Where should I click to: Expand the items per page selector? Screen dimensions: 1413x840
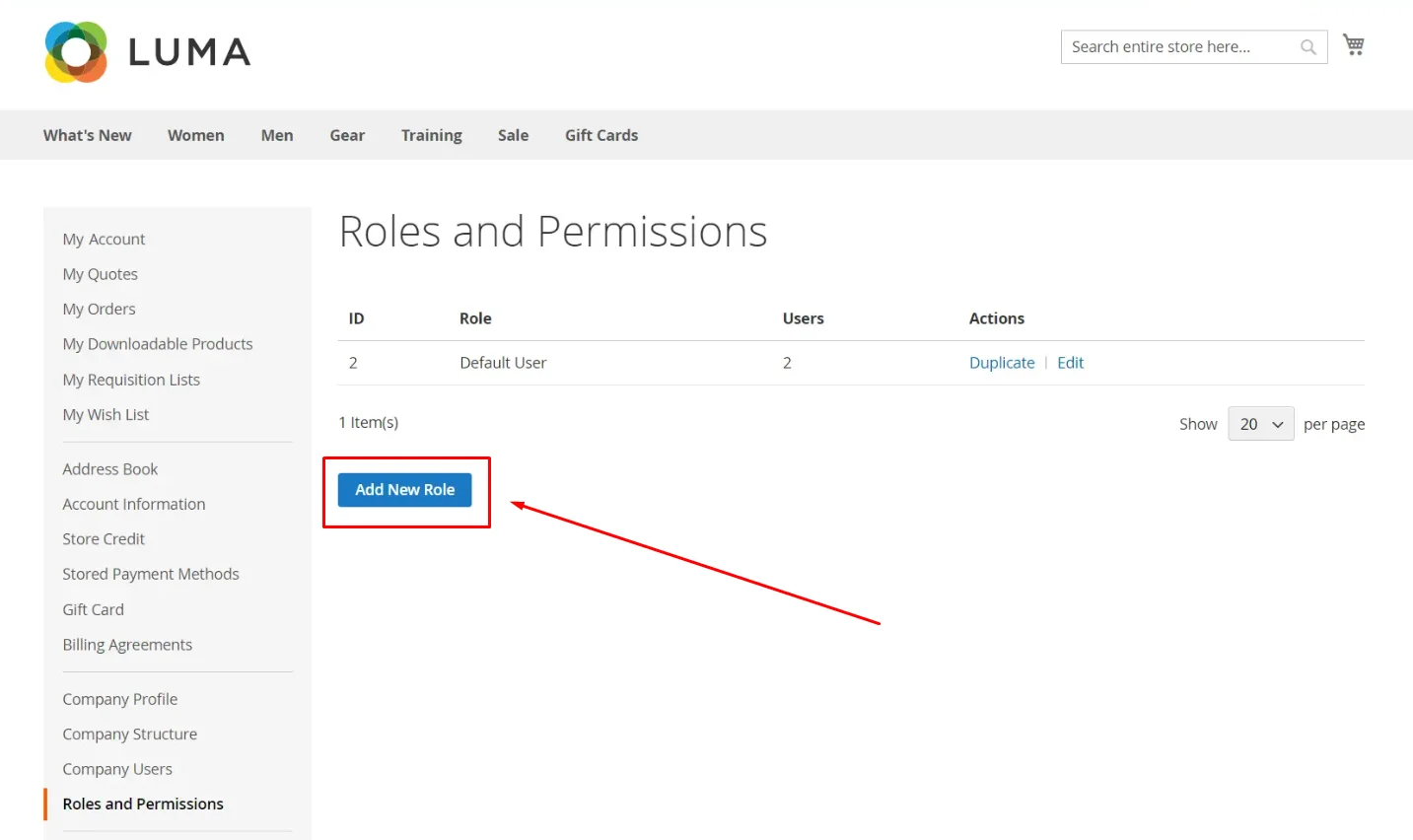point(1260,423)
